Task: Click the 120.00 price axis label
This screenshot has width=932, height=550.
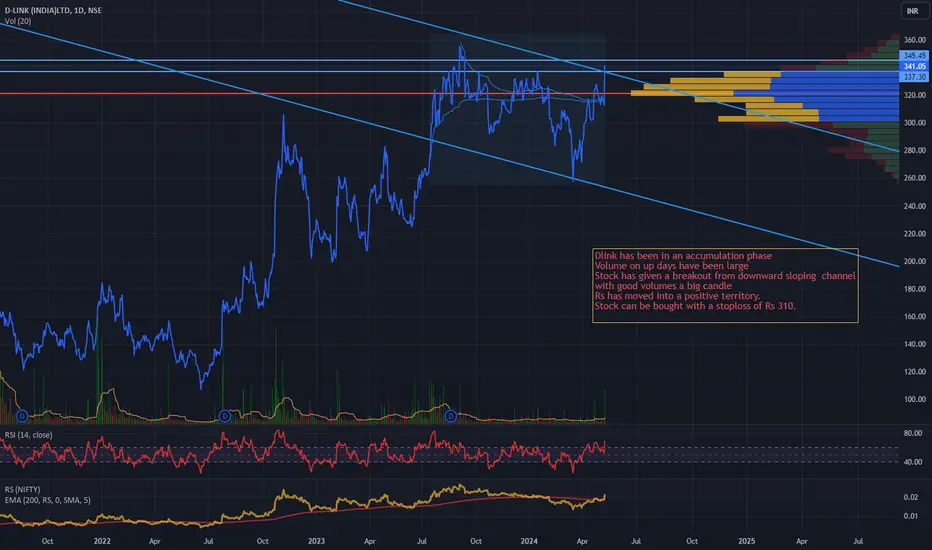Action: tap(915, 372)
